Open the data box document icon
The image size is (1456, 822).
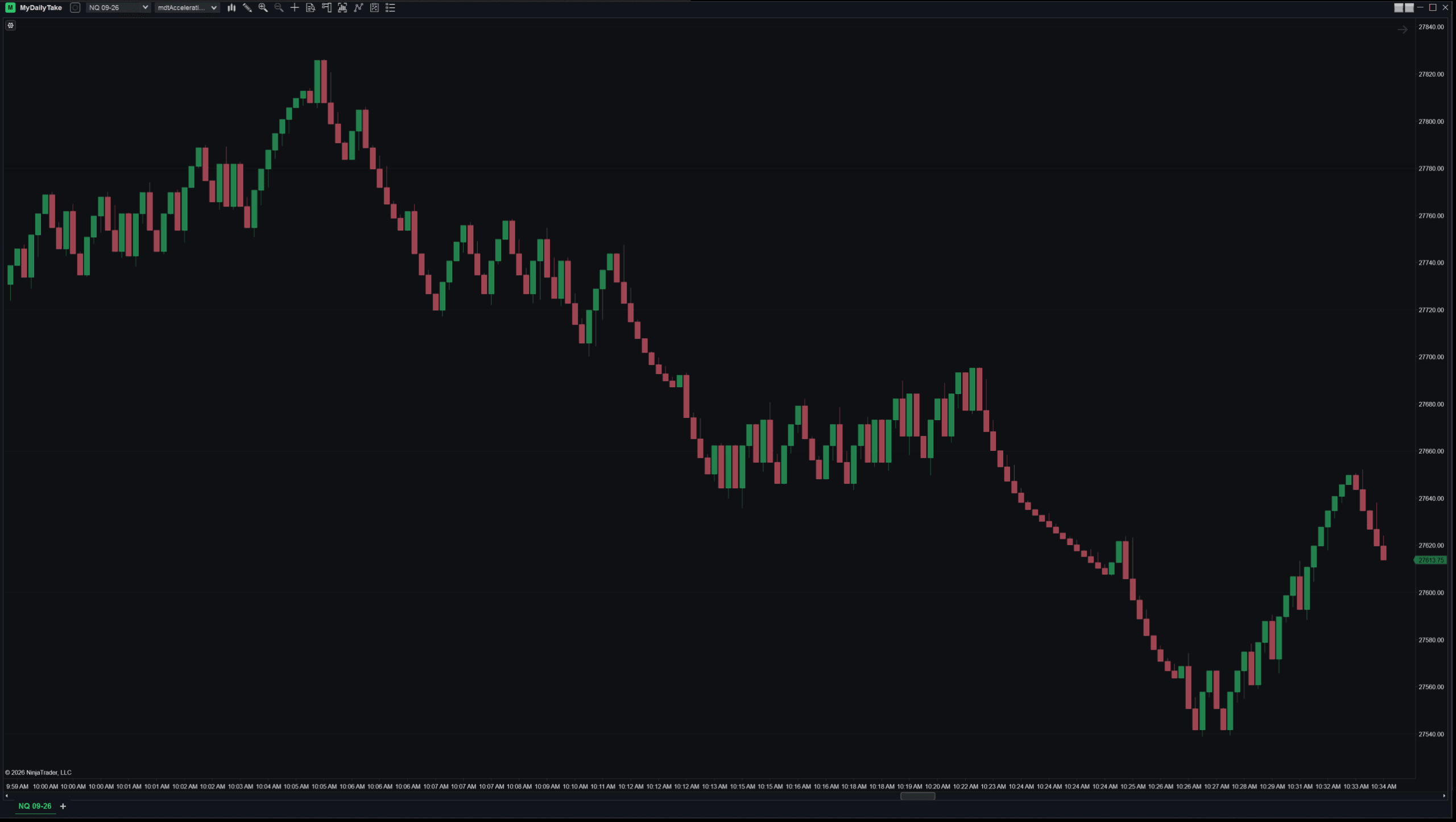point(311,7)
